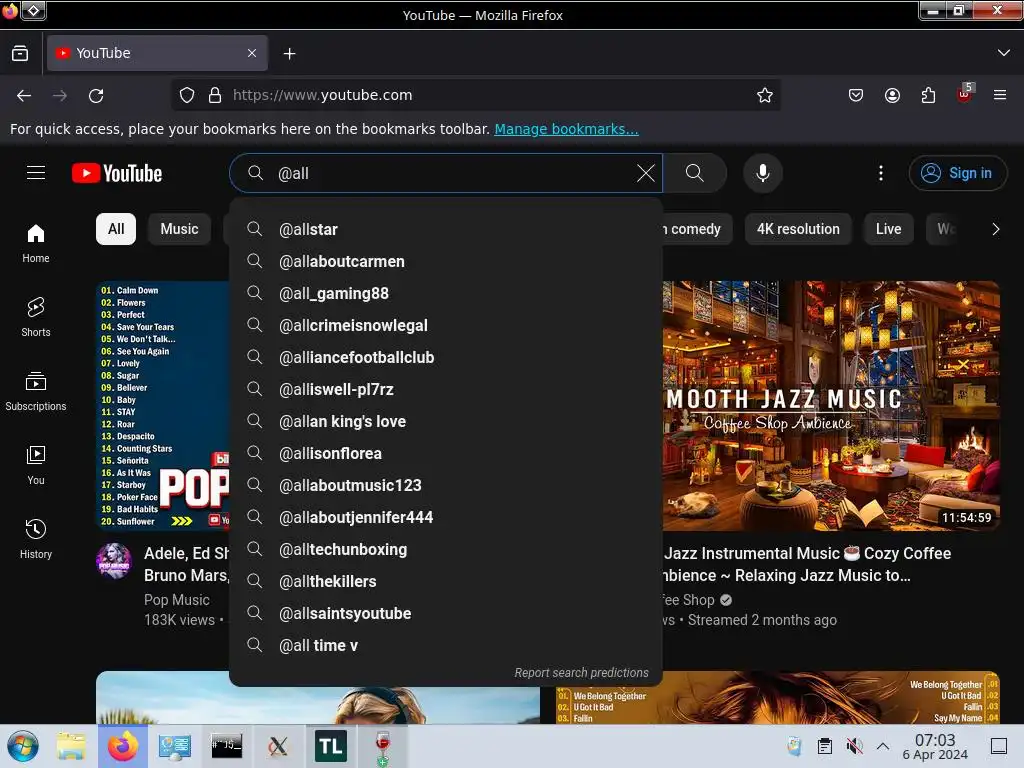This screenshot has height=768, width=1024.
Task: Choose suggestion @allsaintsyoutube
Action: click(446, 613)
